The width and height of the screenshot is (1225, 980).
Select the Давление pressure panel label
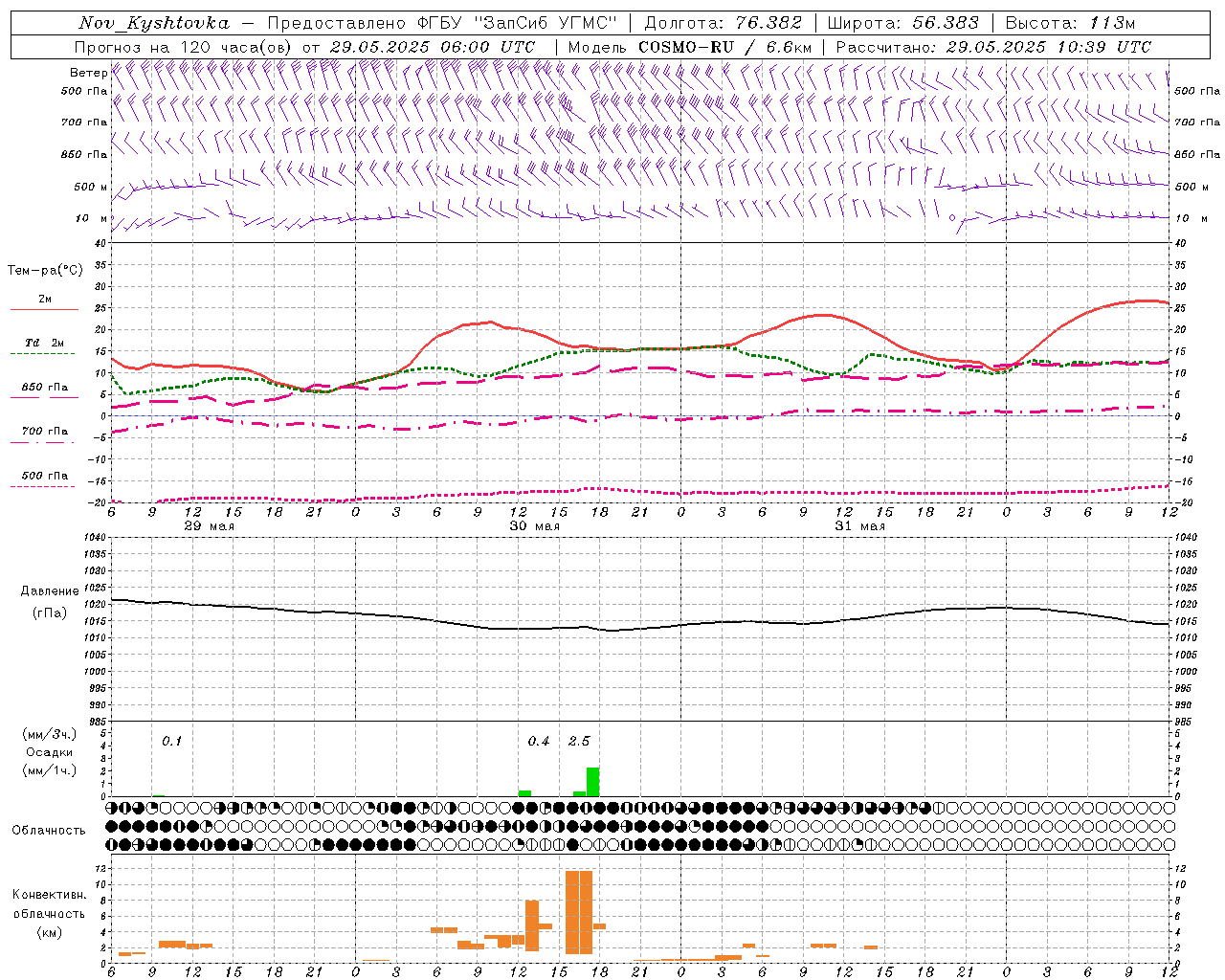pyautogui.click(x=49, y=591)
